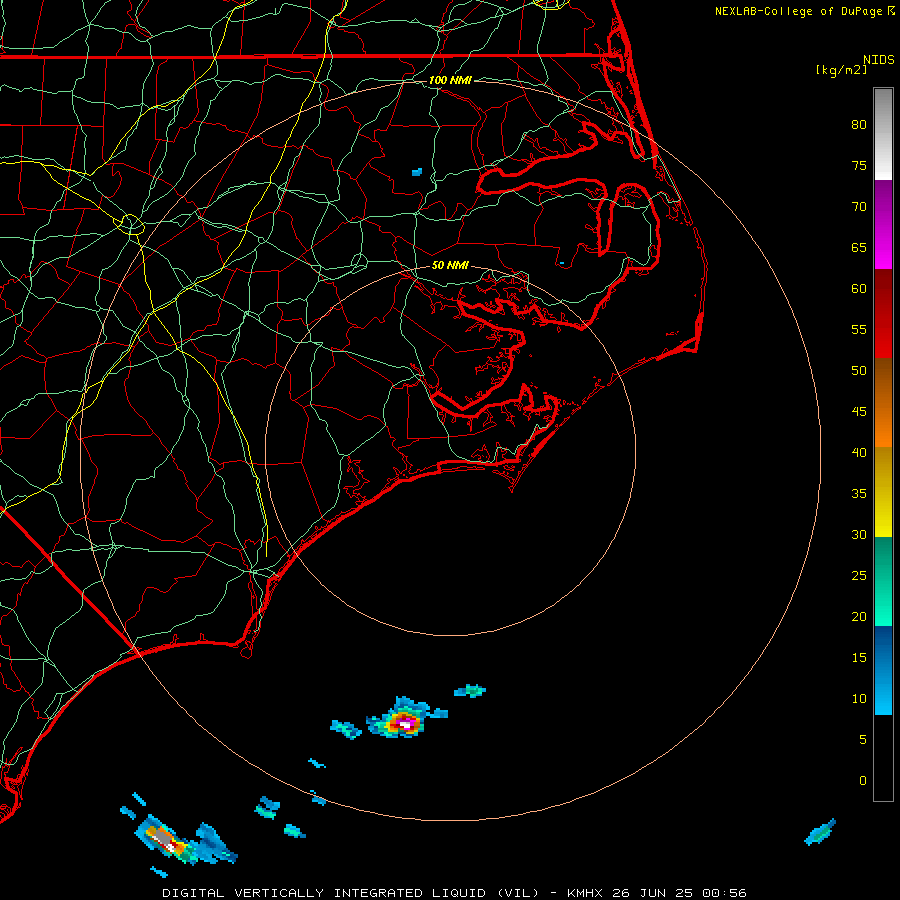Click the 50 value on the color scale
900x900 pixels.
859,370
